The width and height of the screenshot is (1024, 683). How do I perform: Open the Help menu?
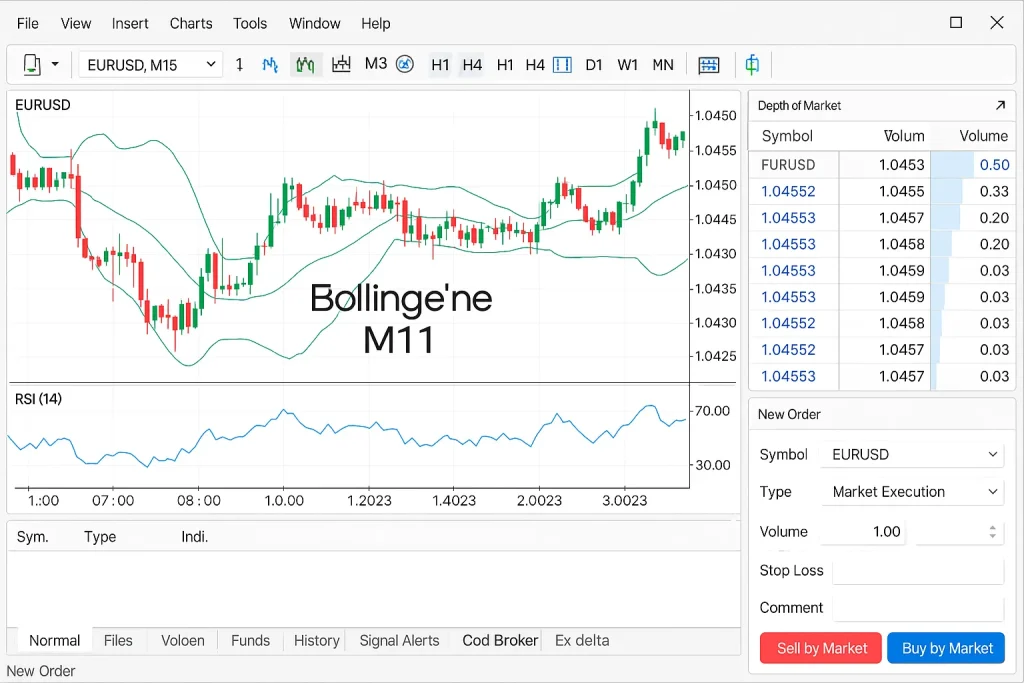pos(376,24)
